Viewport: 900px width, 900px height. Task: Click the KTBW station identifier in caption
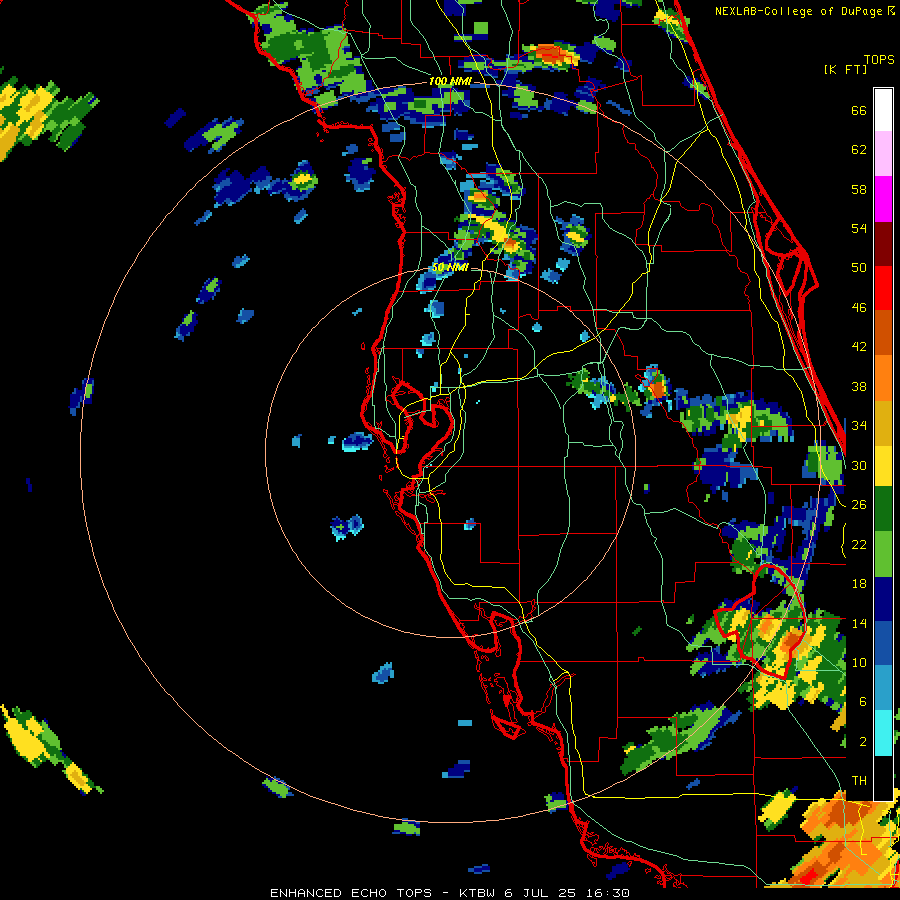(477, 893)
